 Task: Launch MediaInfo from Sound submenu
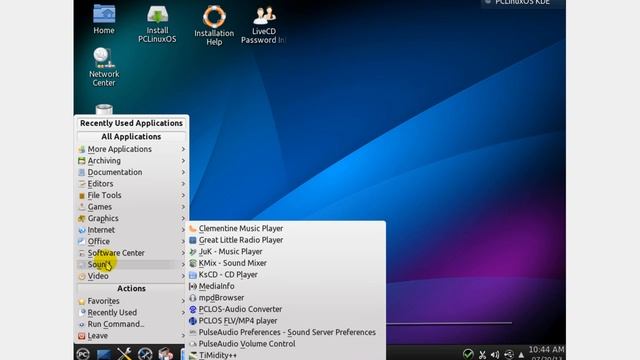[286, 286]
